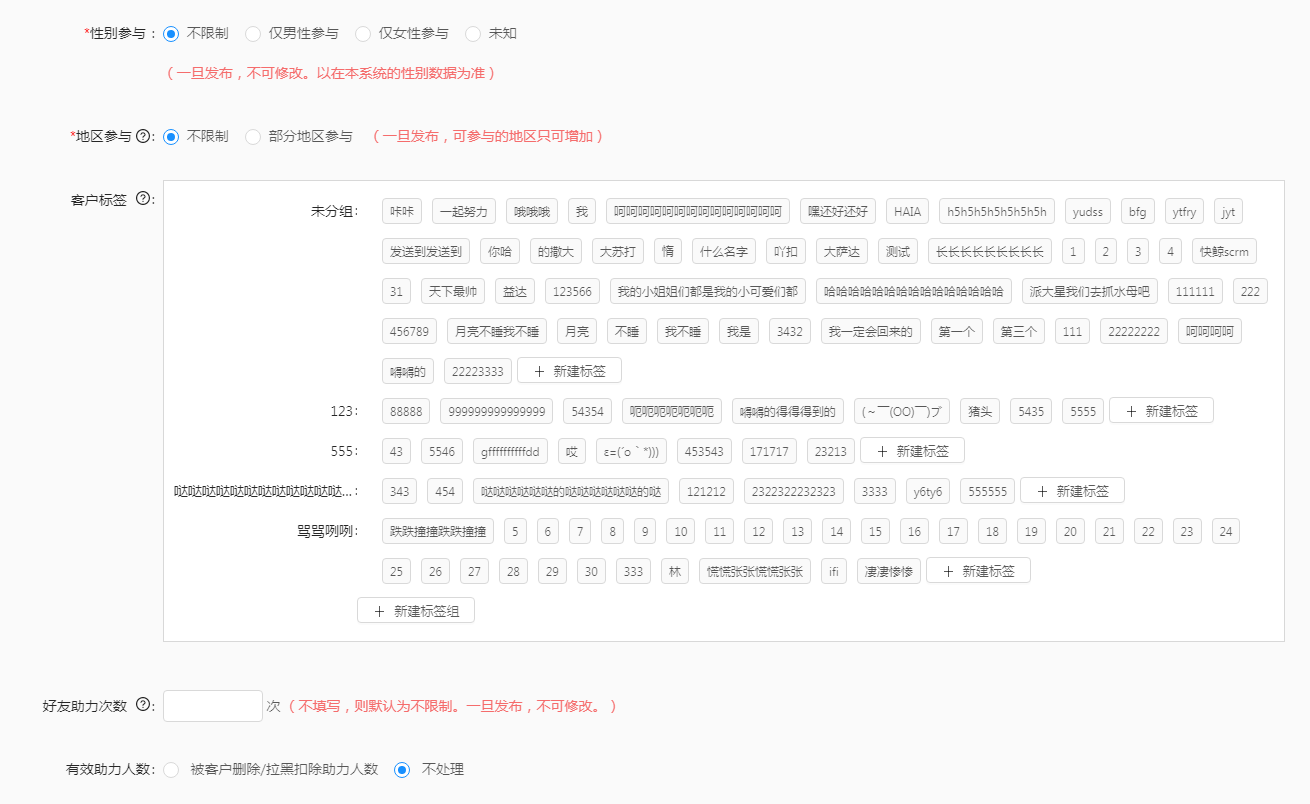Screen dimensions: 1310x804
Task: Select the 益达 tag
Action: pos(515,291)
